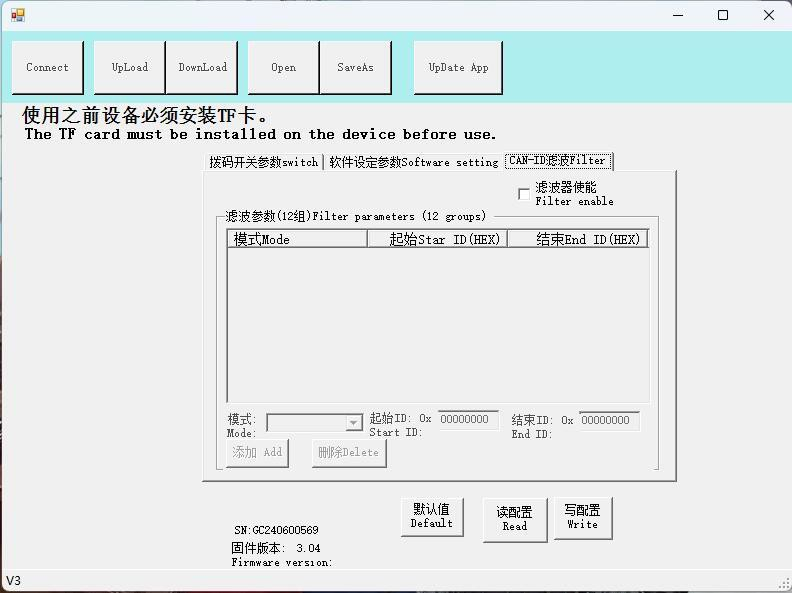Screen dimensions: 792x593
Task: Click the UpLoad button
Action: click(x=130, y=68)
